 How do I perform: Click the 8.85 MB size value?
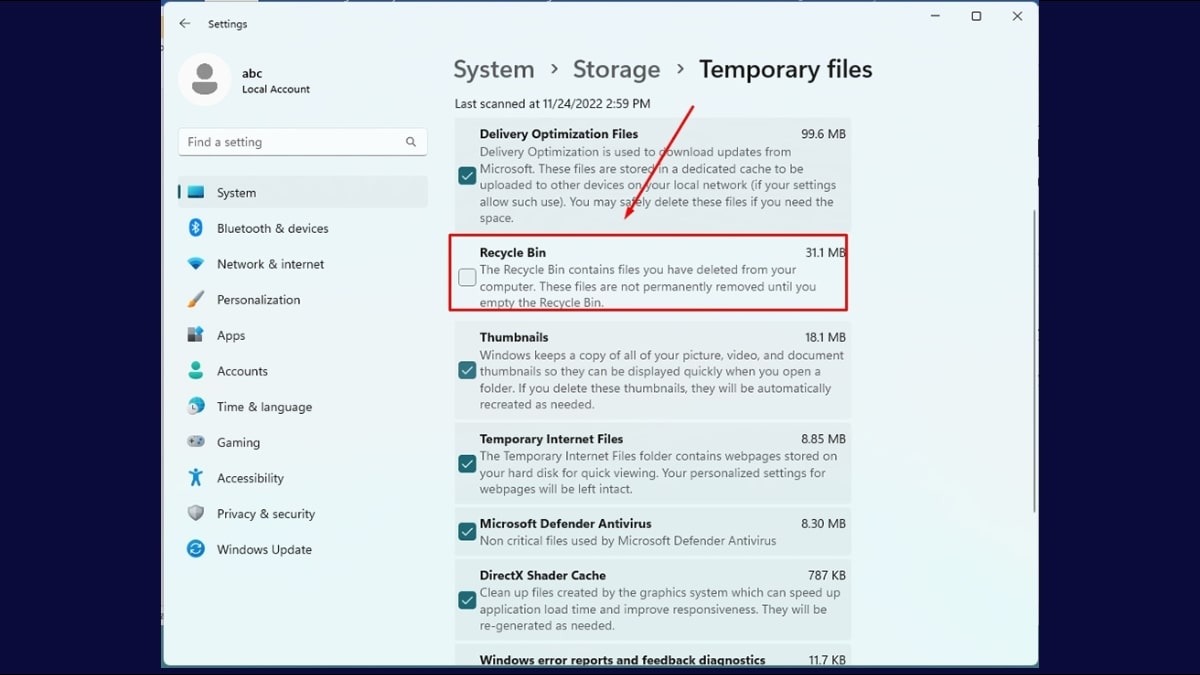pyautogui.click(x=823, y=439)
